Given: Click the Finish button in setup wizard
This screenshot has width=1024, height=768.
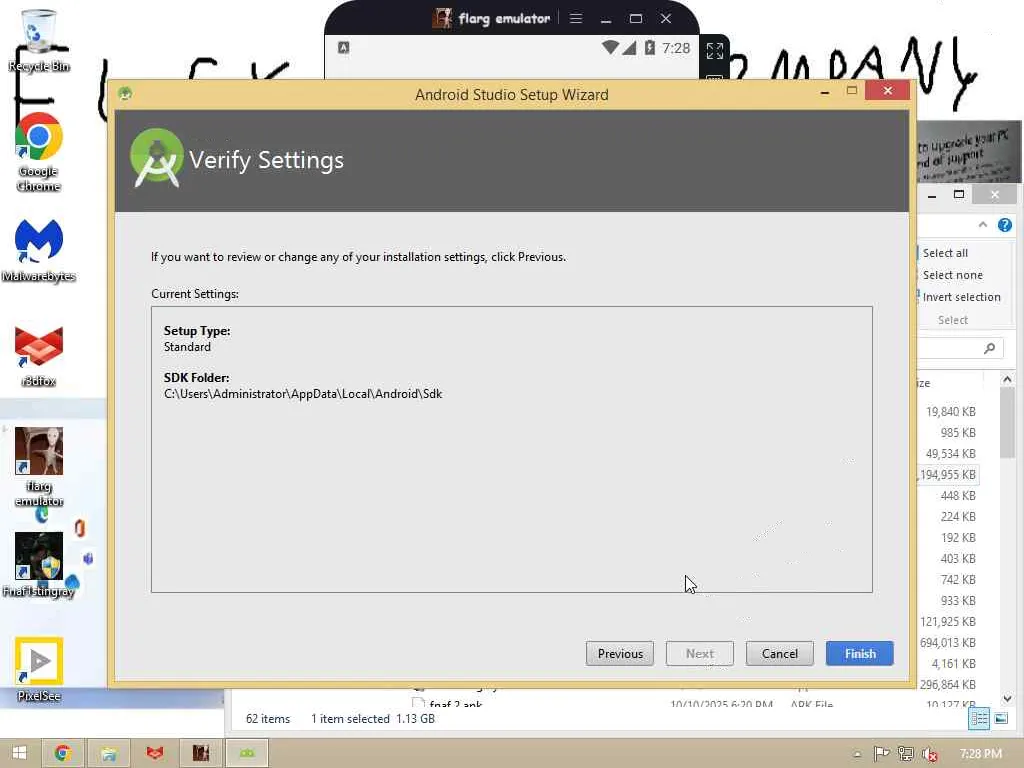Looking at the screenshot, I should click(x=859, y=654).
